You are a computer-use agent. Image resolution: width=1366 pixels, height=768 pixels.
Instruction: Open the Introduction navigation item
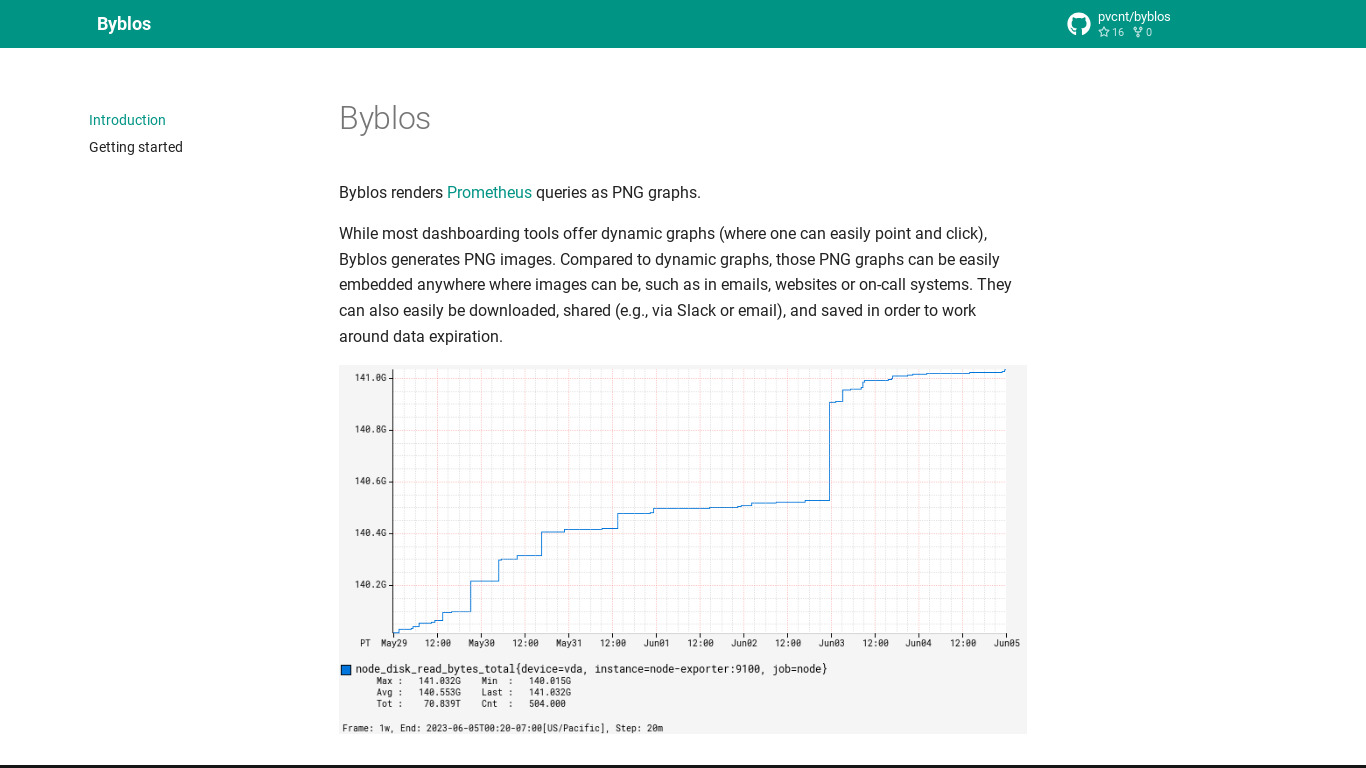(127, 120)
